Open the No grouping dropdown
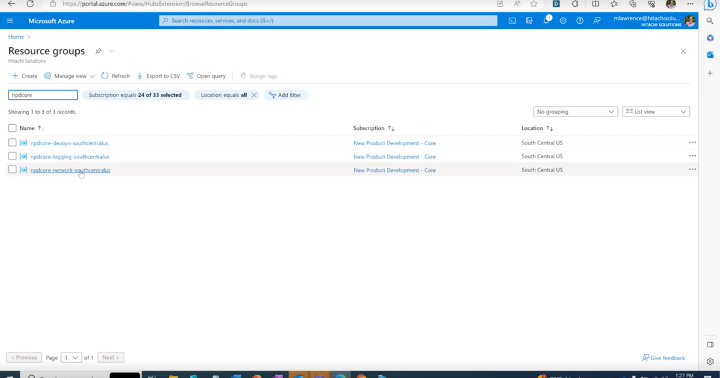Image resolution: width=720 pixels, height=378 pixels. (x=575, y=112)
